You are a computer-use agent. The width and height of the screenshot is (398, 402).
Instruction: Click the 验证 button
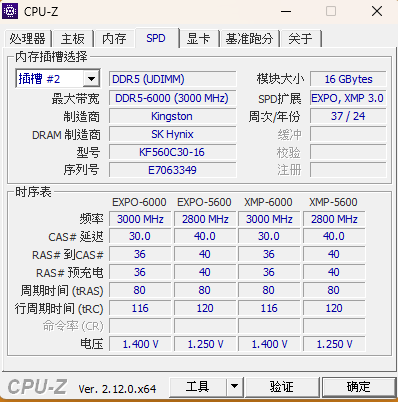(x=282, y=386)
